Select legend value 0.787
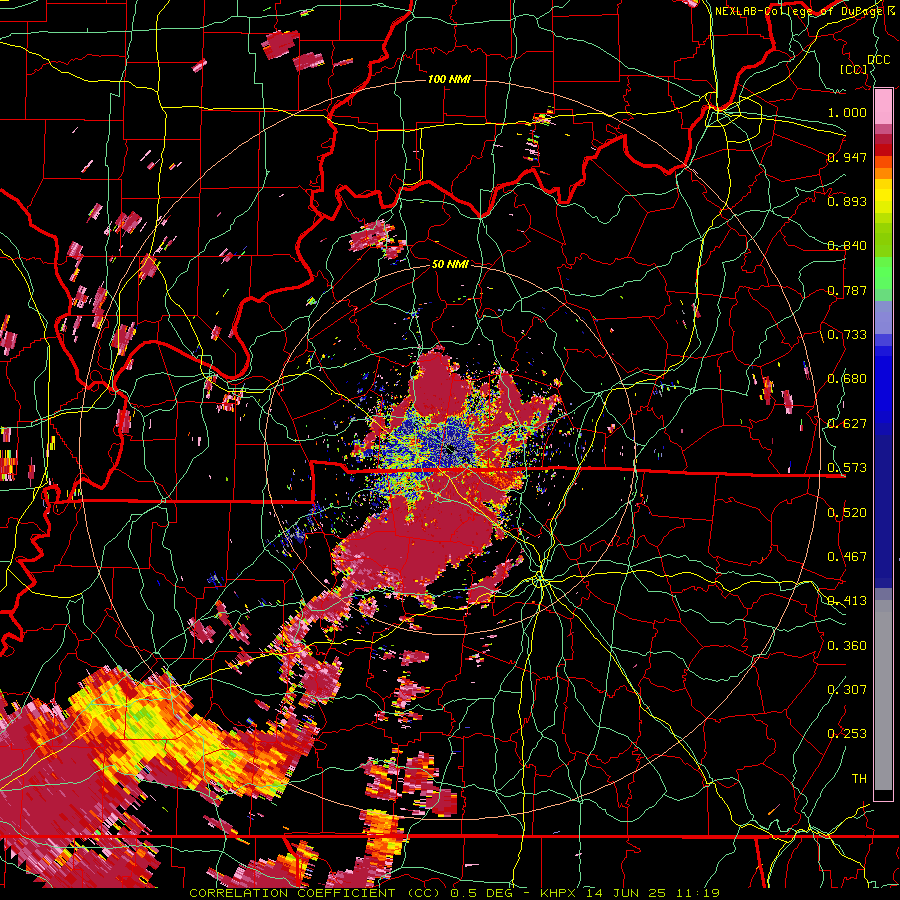Image resolution: width=900 pixels, height=900 pixels. point(847,290)
